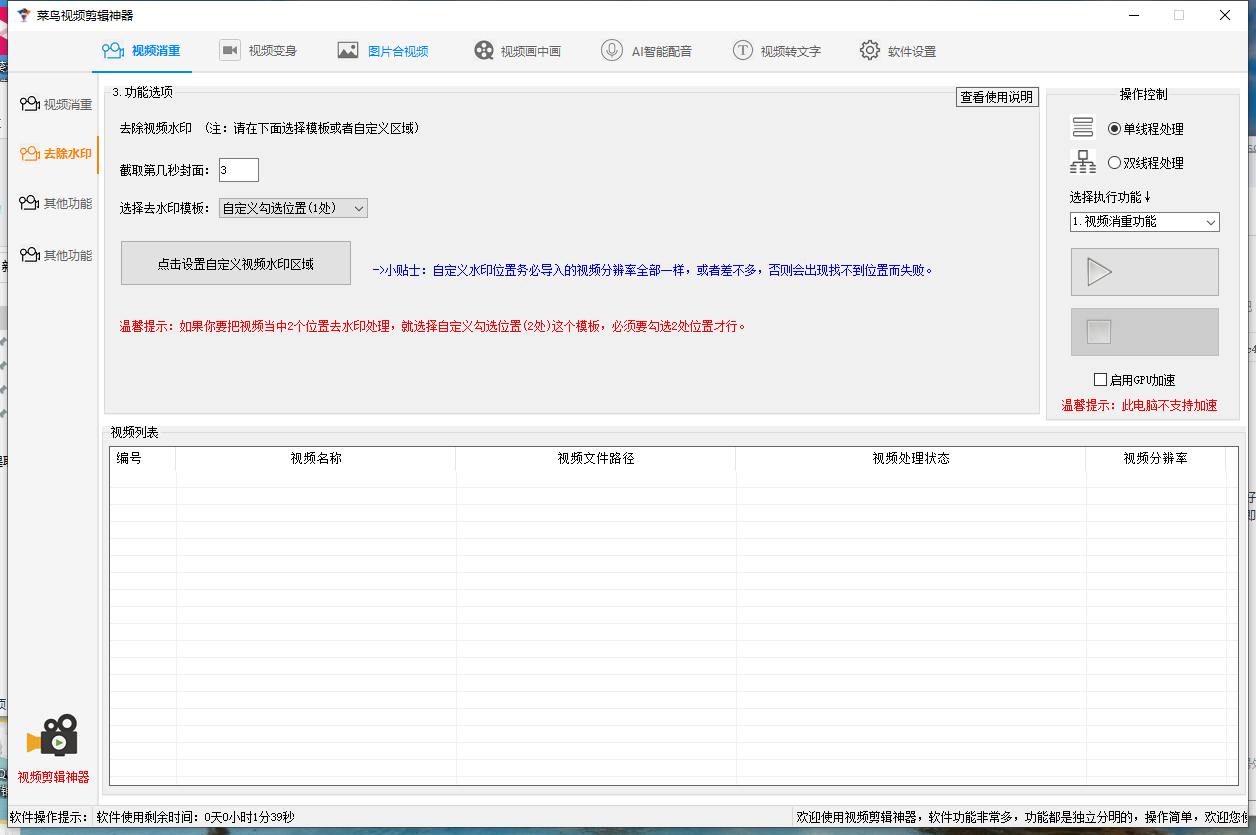
Task: Click the 软件设置 gear icon
Action: tap(870, 51)
